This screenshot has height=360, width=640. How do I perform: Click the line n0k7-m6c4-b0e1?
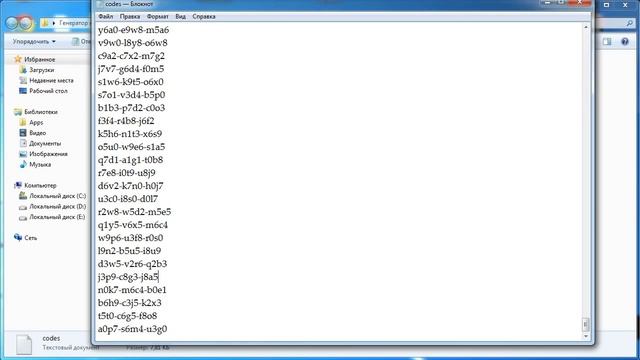[x=132, y=290]
